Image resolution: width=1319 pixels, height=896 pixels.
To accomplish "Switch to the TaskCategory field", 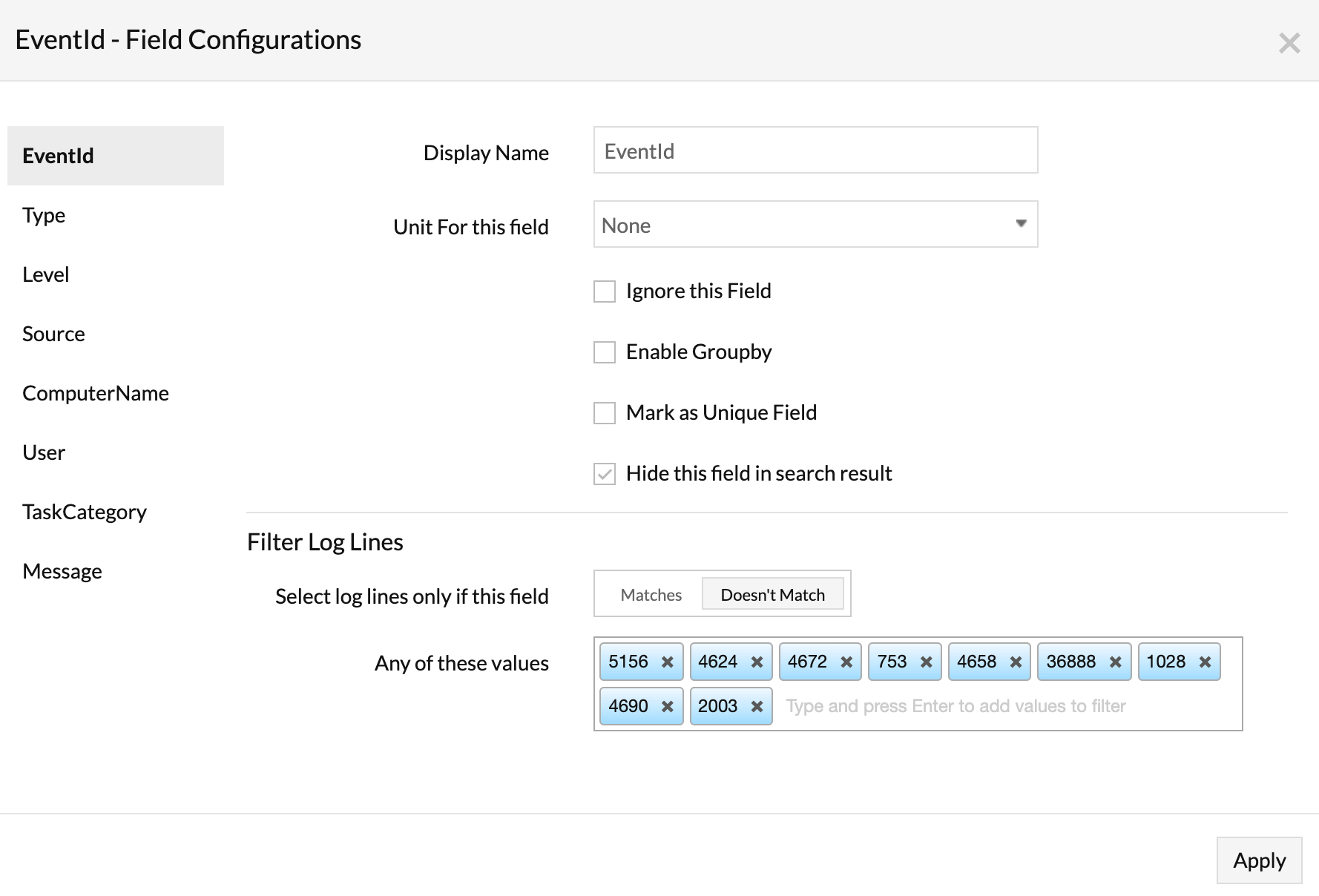I will [85, 512].
